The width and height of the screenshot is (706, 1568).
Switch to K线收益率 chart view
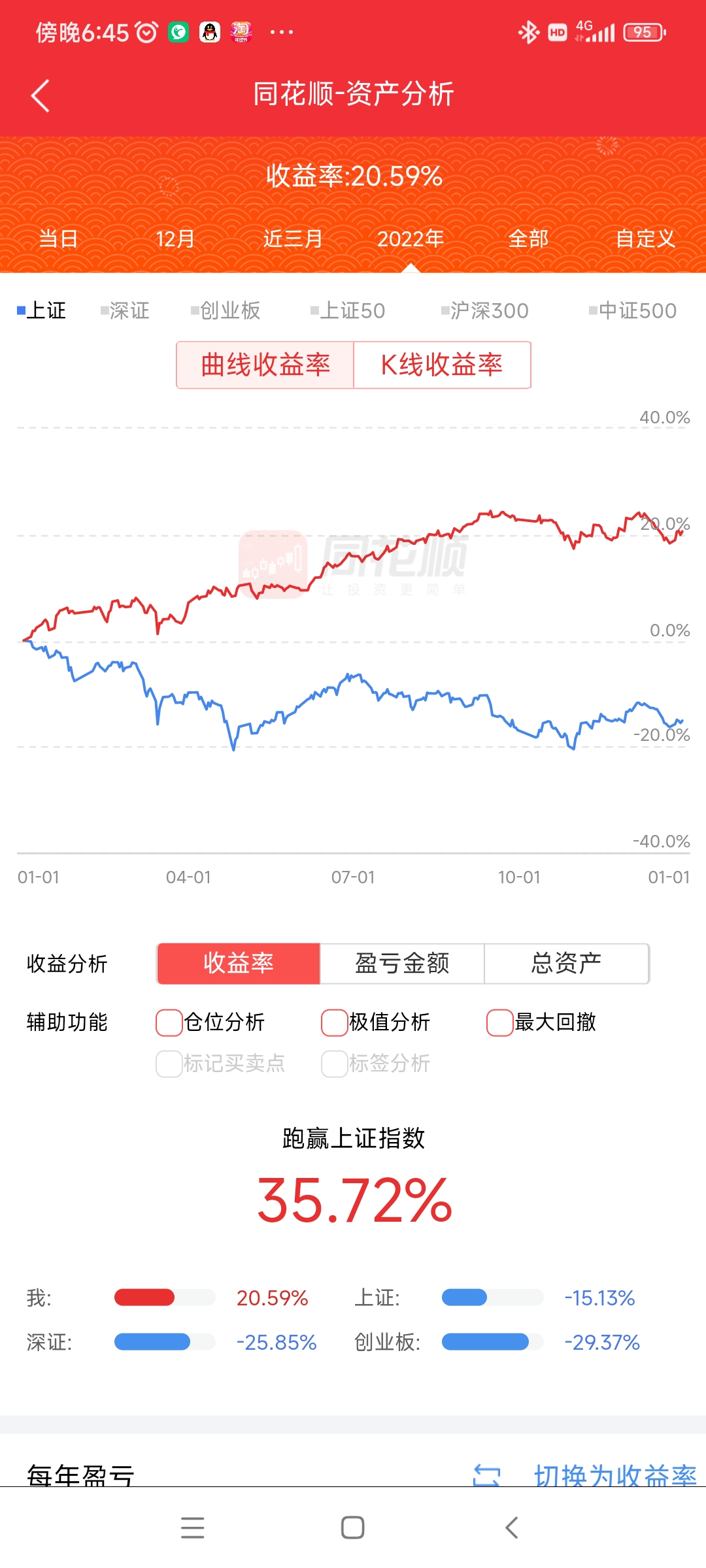(x=442, y=365)
